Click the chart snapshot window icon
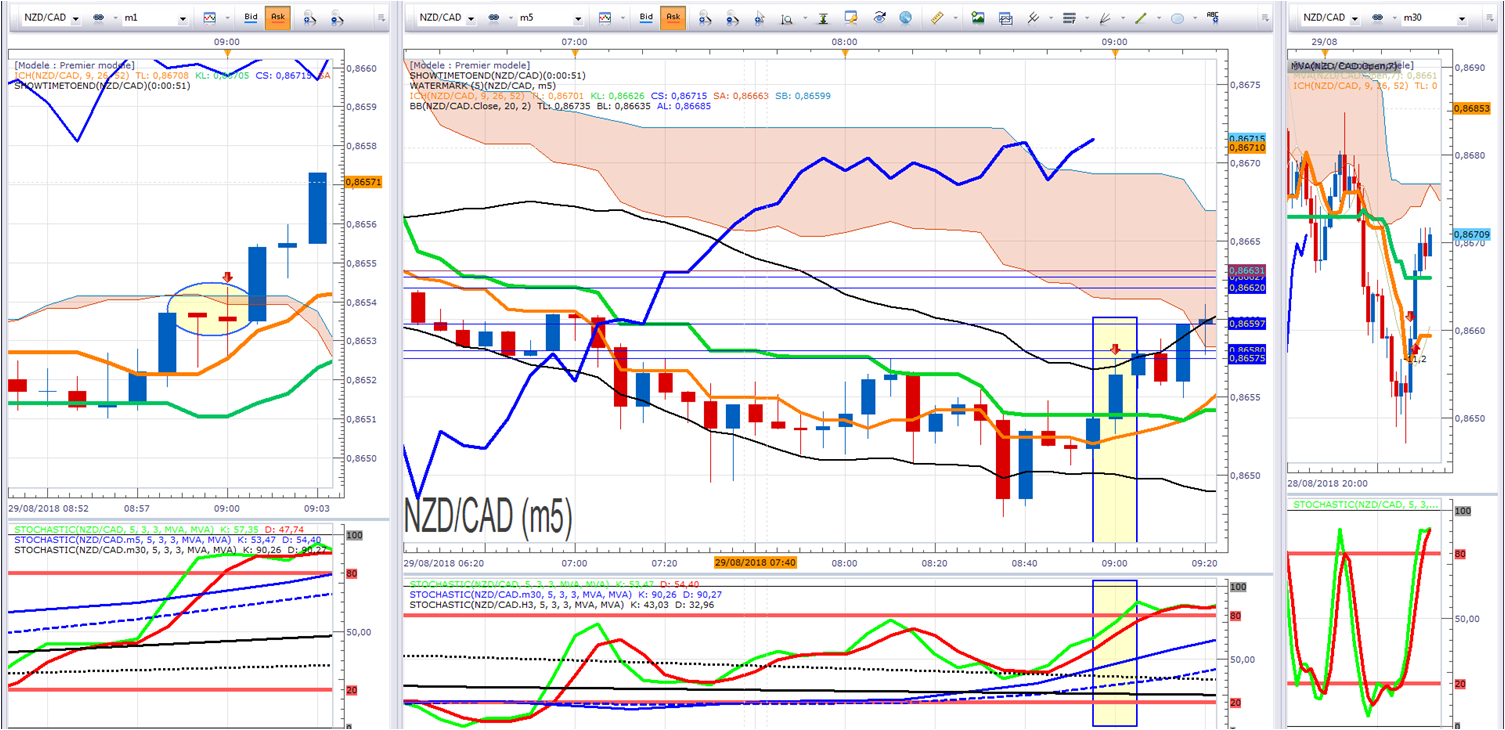 [x=1006, y=17]
